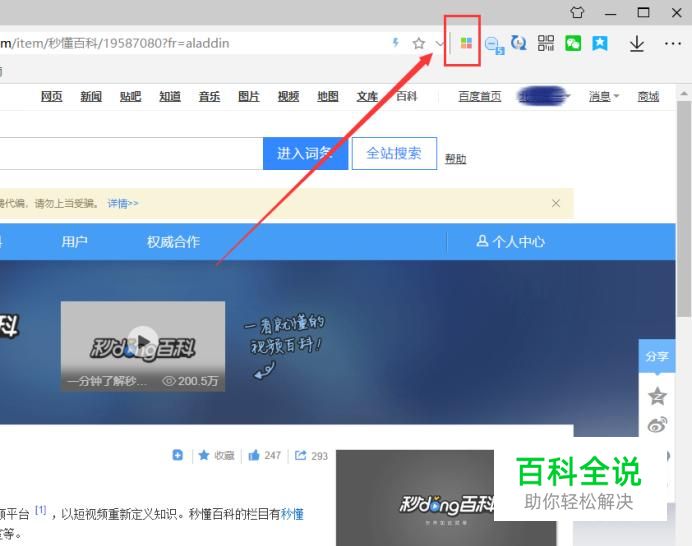This screenshot has height=546, width=692.
Task: Open the 帮助 link
Action: 455,158
